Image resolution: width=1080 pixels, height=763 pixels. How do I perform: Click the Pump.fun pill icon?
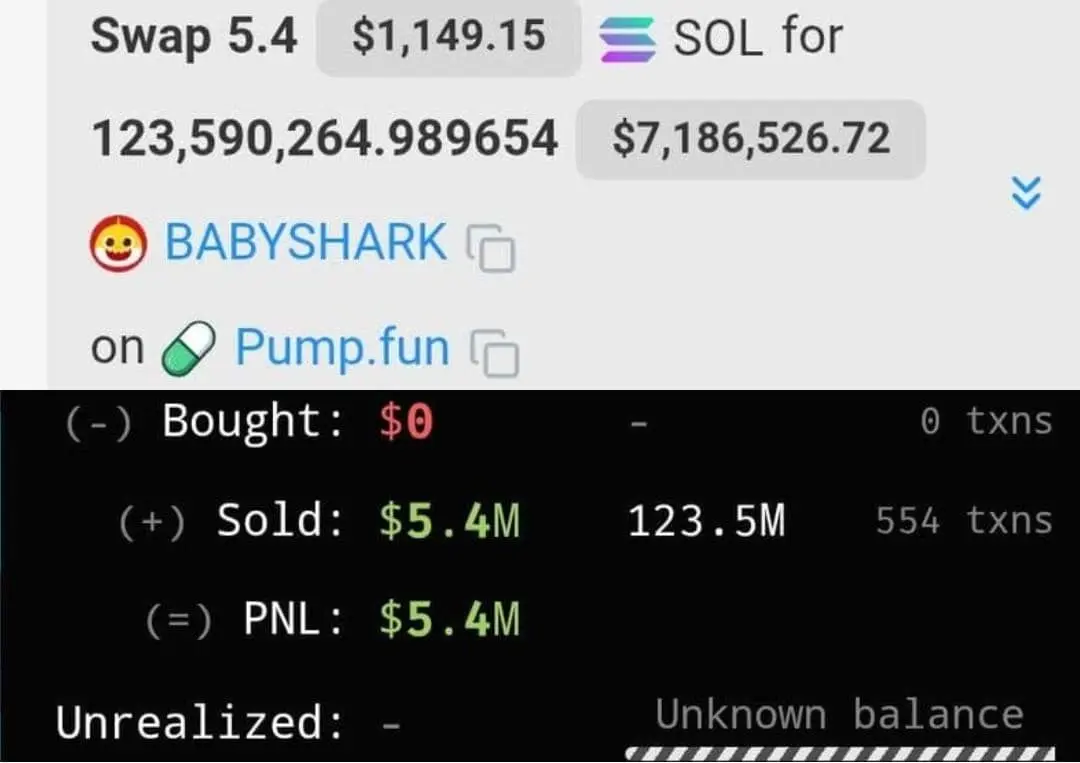tap(188, 348)
